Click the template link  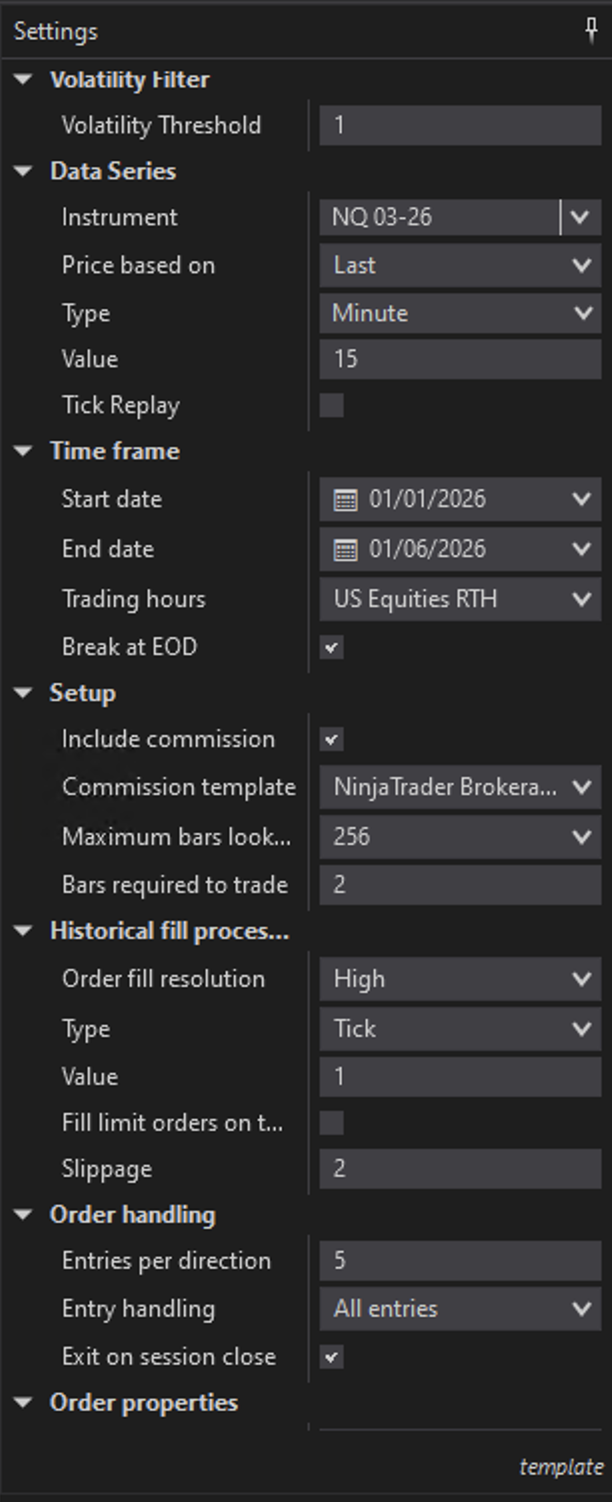coord(561,1467)
